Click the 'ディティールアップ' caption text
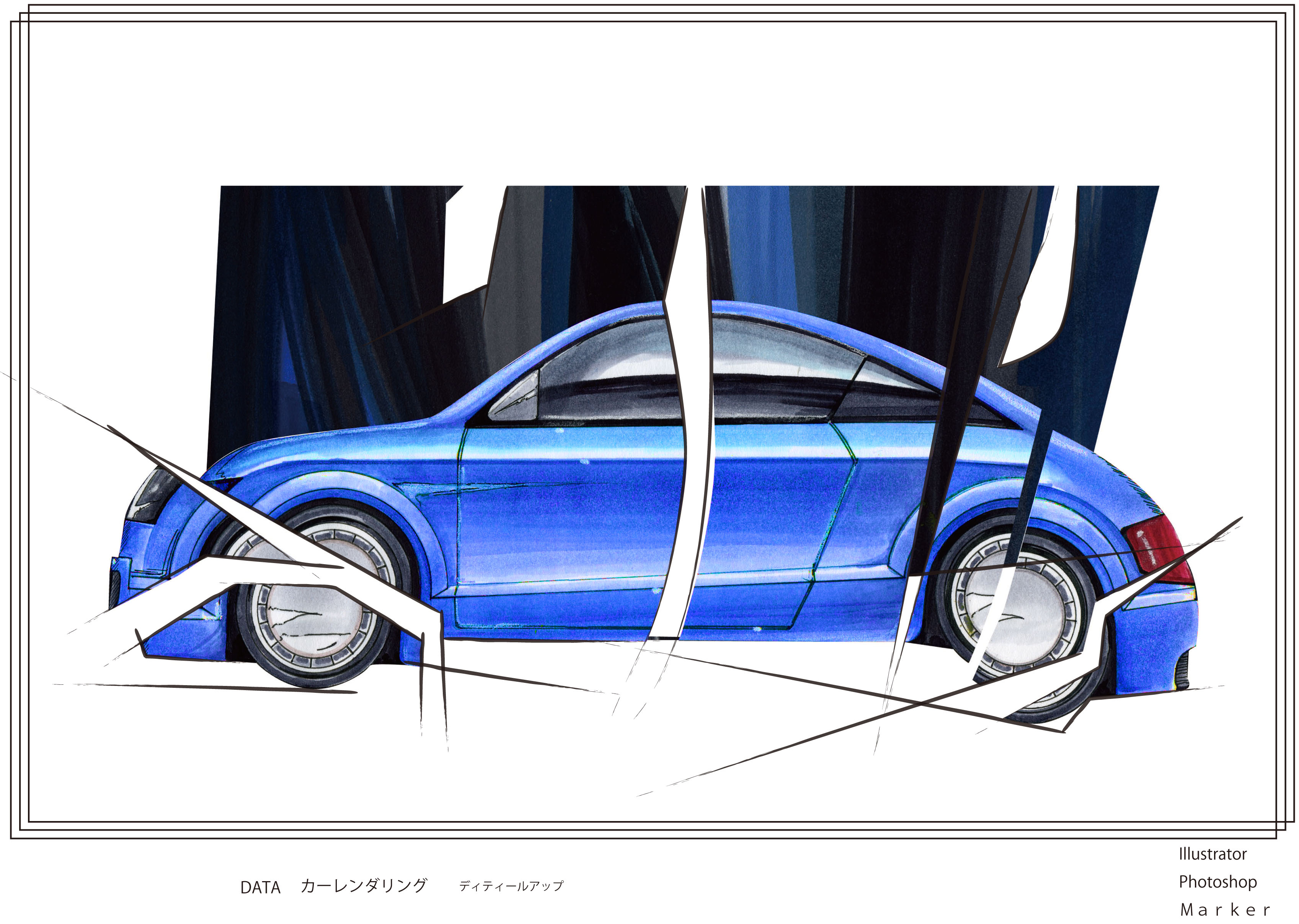1299x924 pixels. coord(511,886)
